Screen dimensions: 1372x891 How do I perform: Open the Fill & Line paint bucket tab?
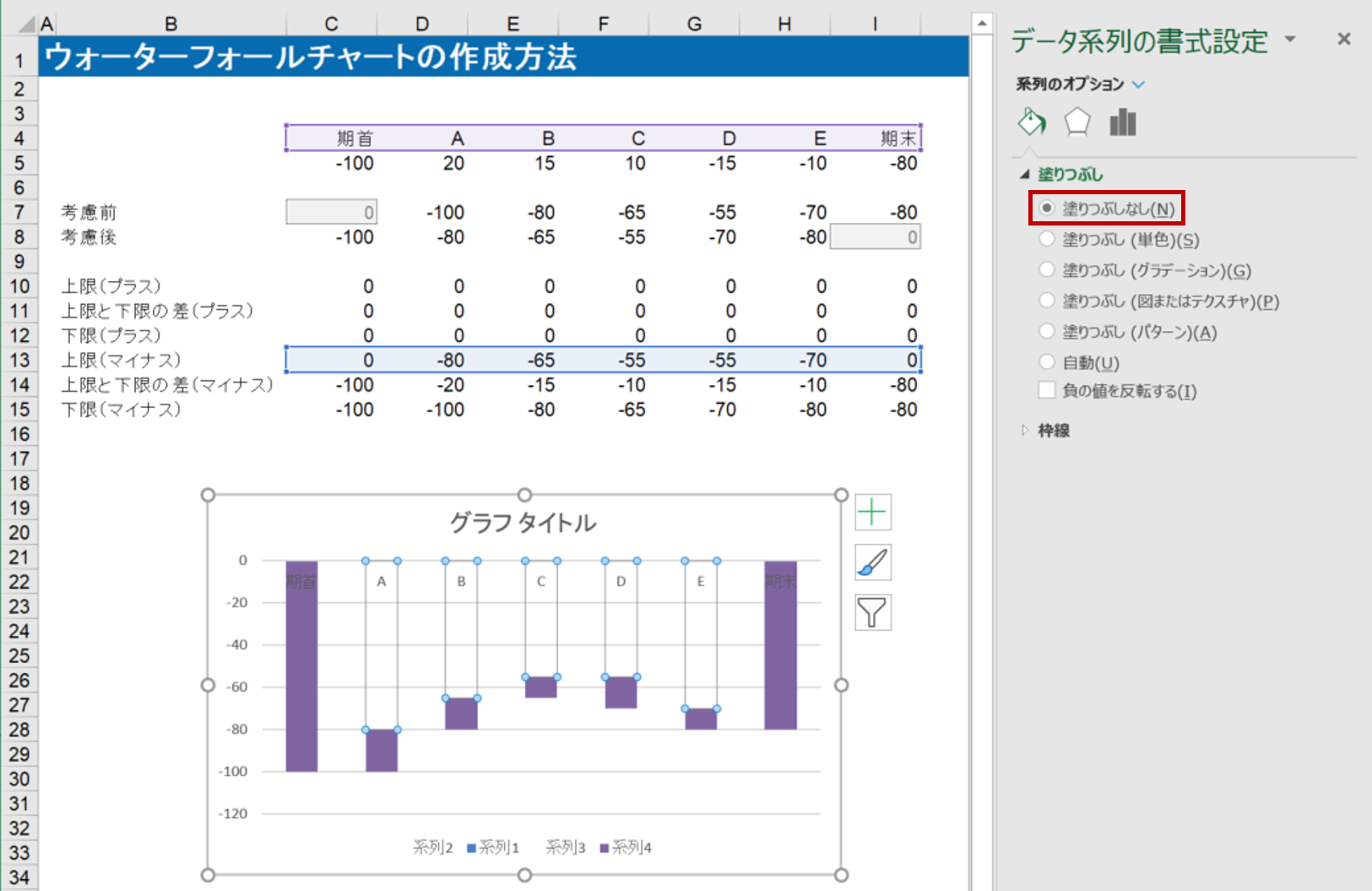[x=1032, y=122]
